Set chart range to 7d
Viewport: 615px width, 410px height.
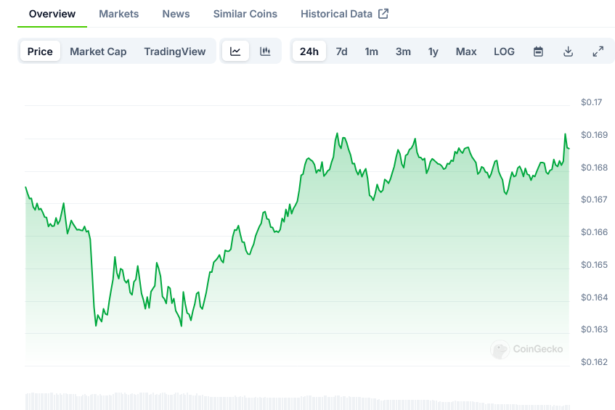tap(342, 51)
